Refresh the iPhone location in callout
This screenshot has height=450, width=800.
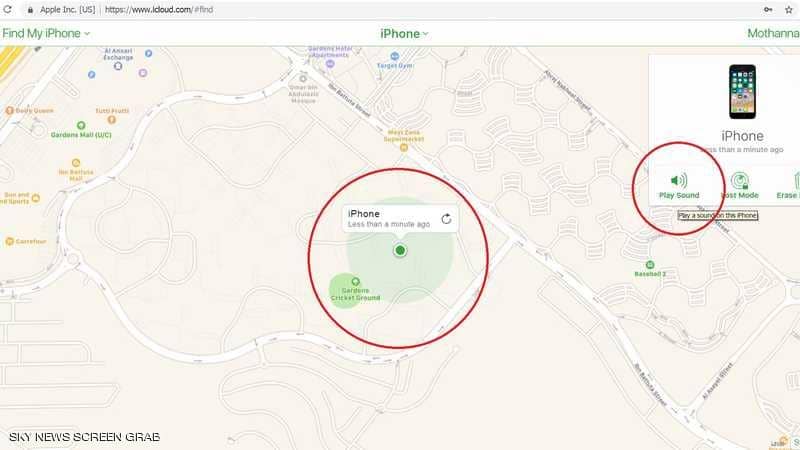446,219
